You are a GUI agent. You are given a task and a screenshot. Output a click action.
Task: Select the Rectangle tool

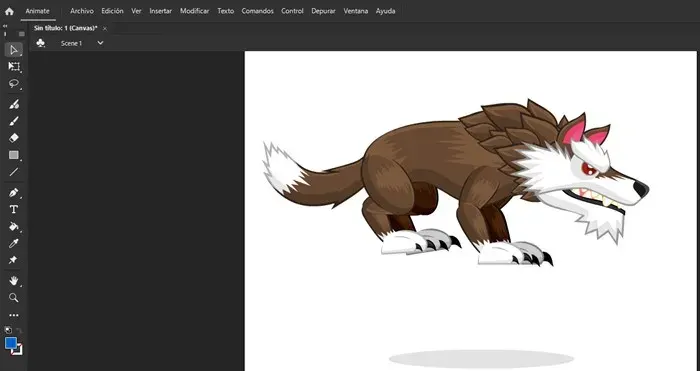[14, 155]
